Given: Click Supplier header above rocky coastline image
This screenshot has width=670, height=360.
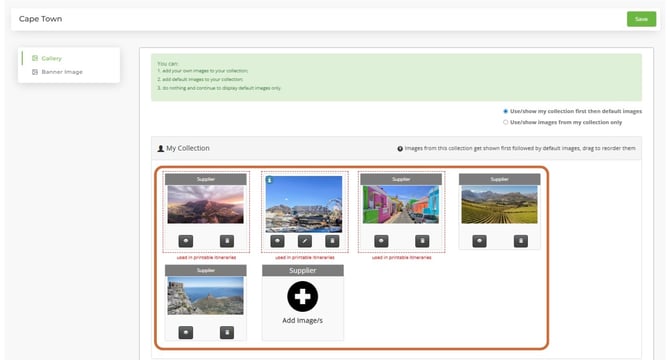Looking at the screenshot, I should [206, 270].
